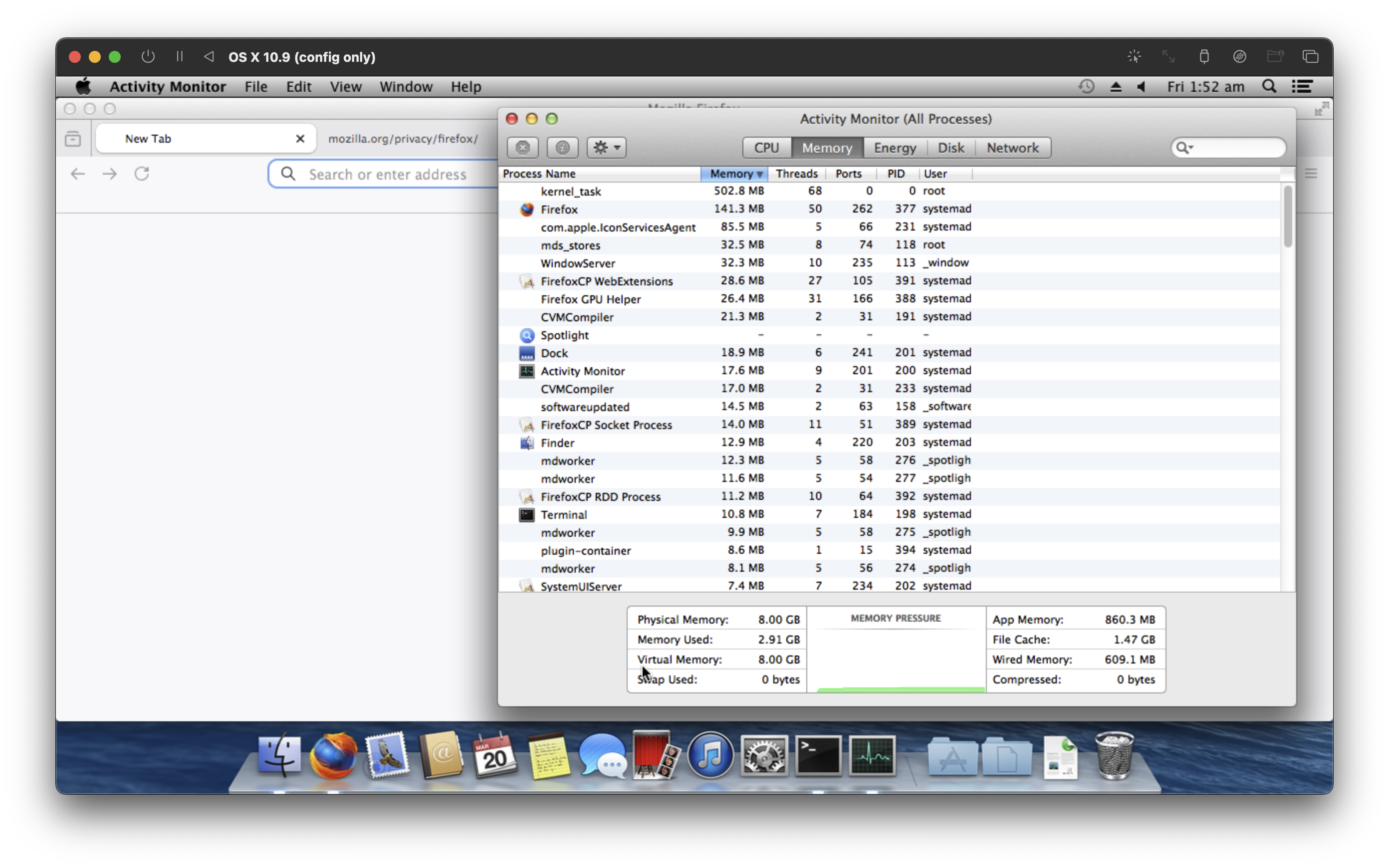Sort processes by the PID column

pos(896,174)
